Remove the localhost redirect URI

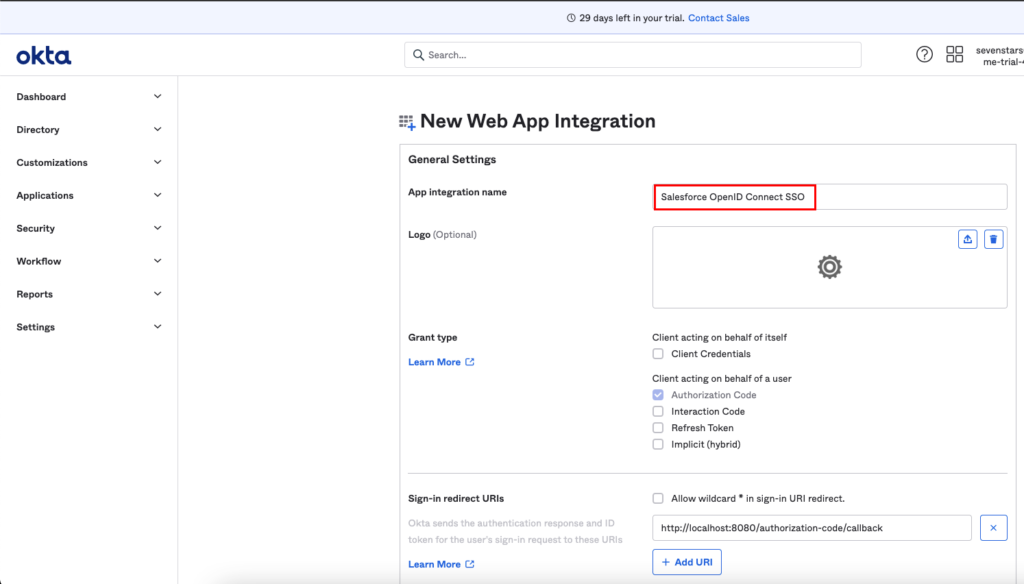[x=993, y=528]
